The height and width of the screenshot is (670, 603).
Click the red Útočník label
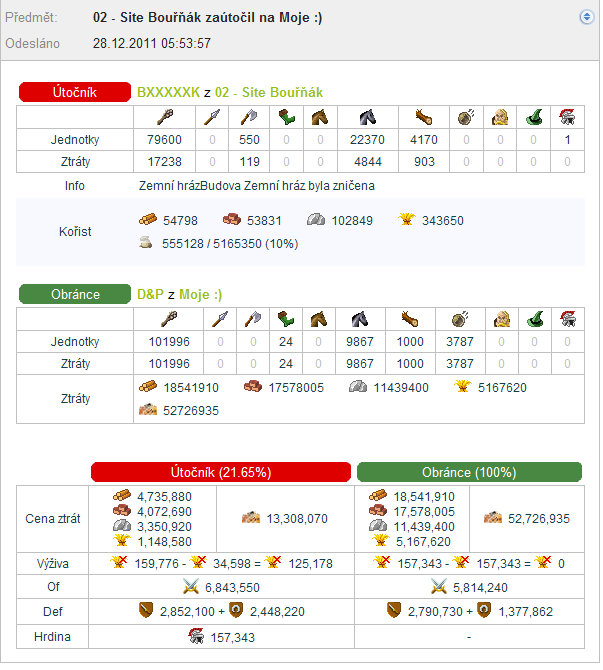click(x=75, y=92)
